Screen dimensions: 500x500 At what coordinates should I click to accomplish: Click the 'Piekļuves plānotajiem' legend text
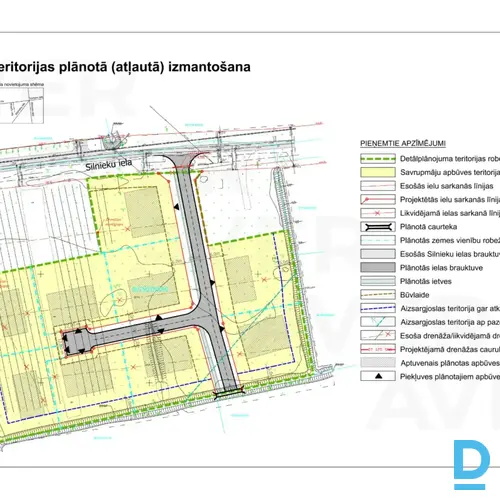(x=438, y=377)
